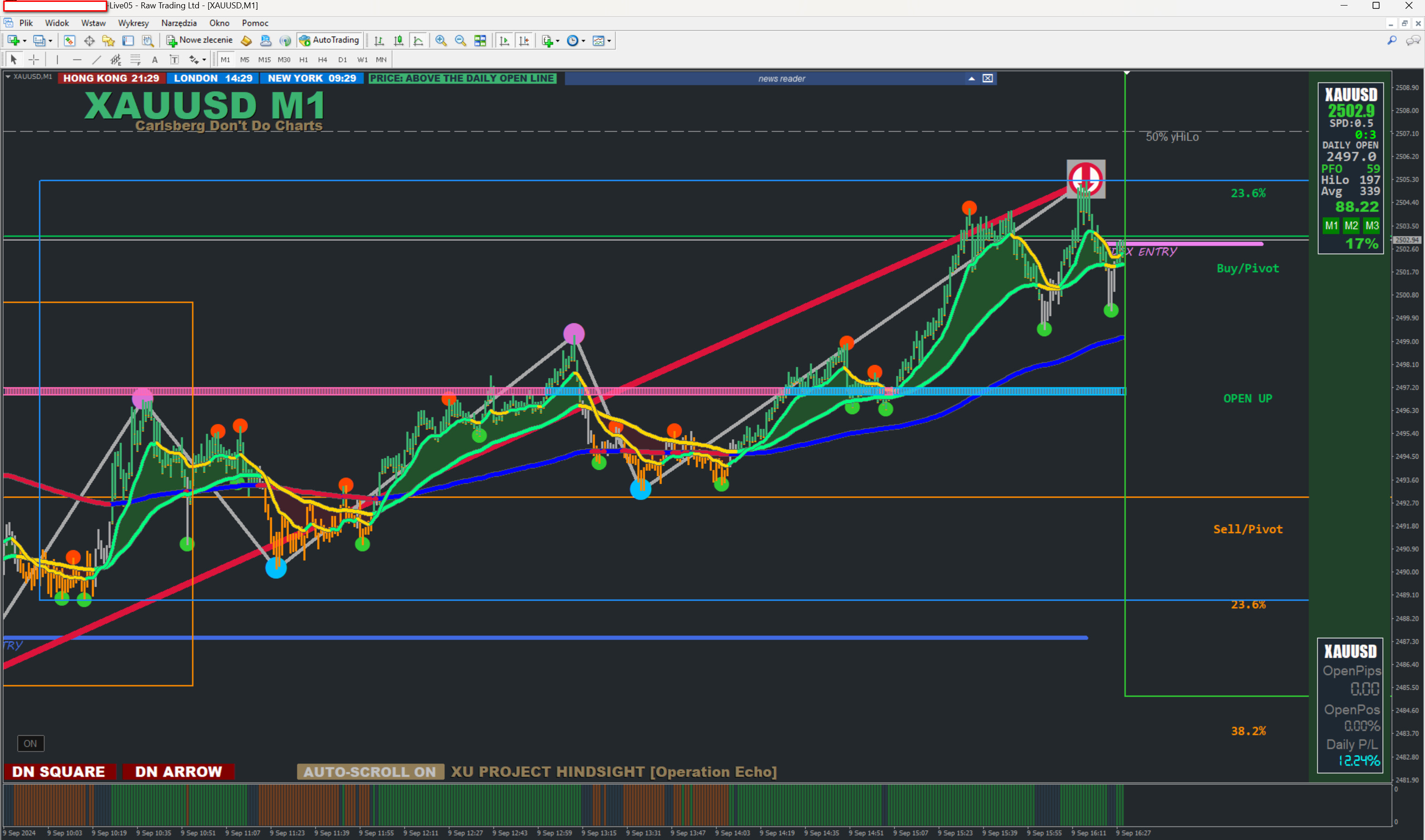This screenshot has height=840, width=1425.
Task: Select the crosshair cursor tool
Action: pos(34,59)
